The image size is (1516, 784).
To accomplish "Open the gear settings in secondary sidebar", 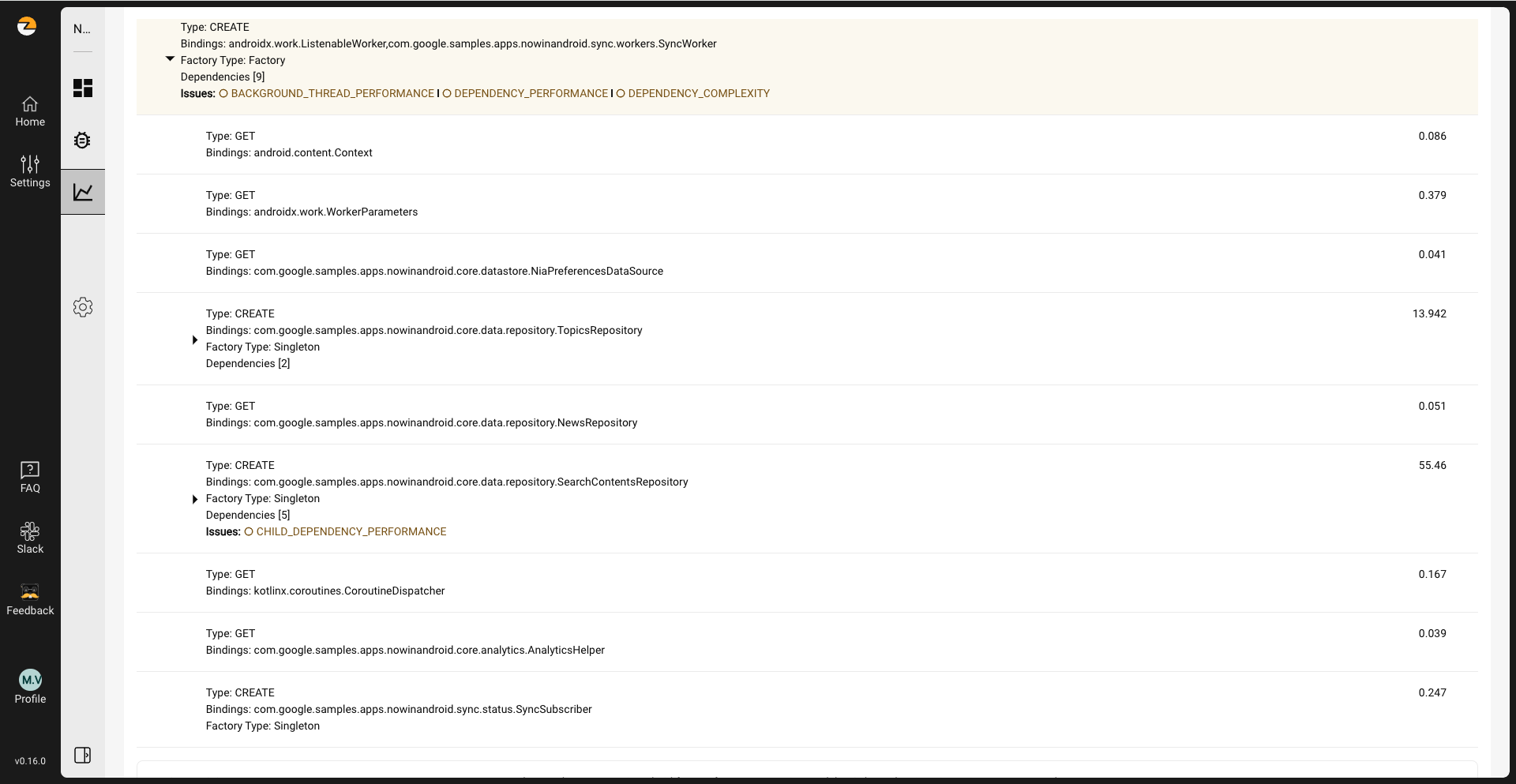I will click(x=83, y=307).
